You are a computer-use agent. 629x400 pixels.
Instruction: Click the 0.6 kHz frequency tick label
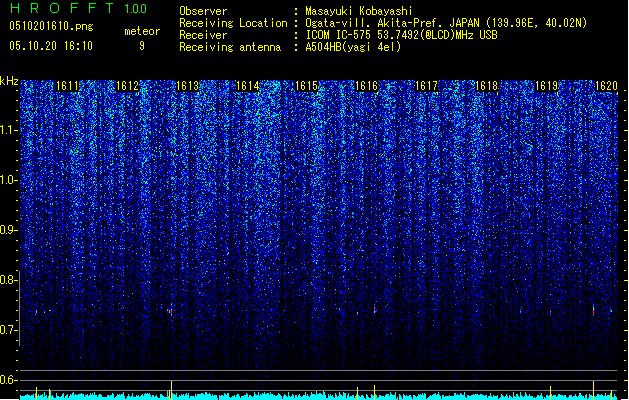tap(9, 380)
